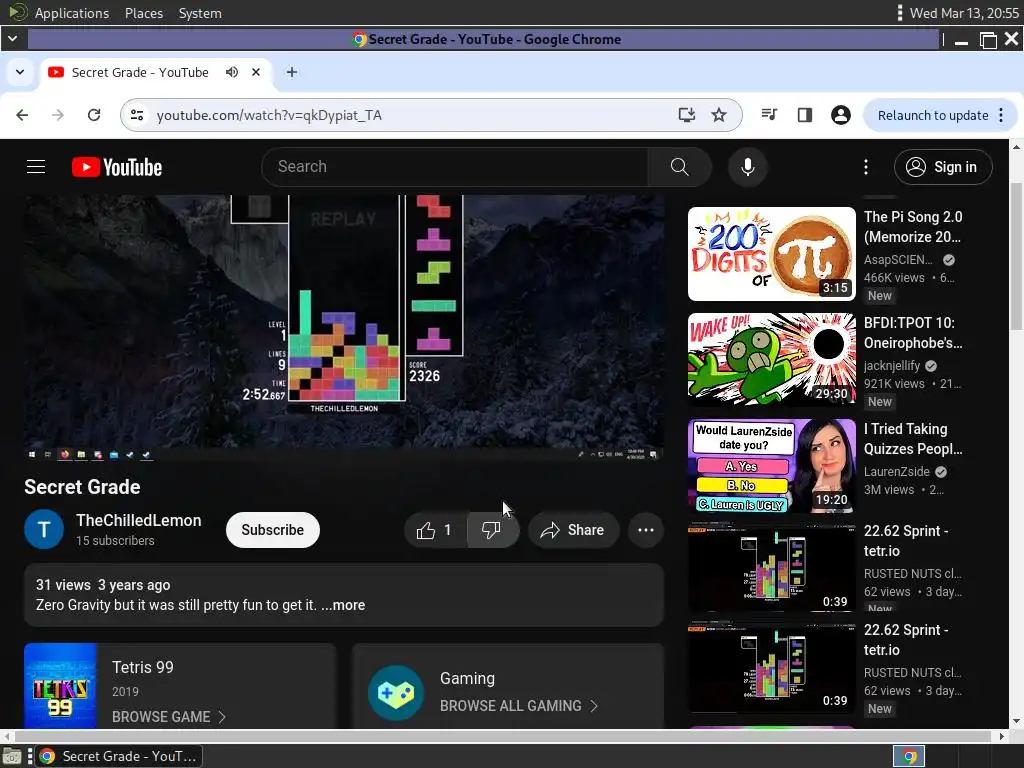
Task: Bookmark this page with star icon
Action: tap(719, 115)
